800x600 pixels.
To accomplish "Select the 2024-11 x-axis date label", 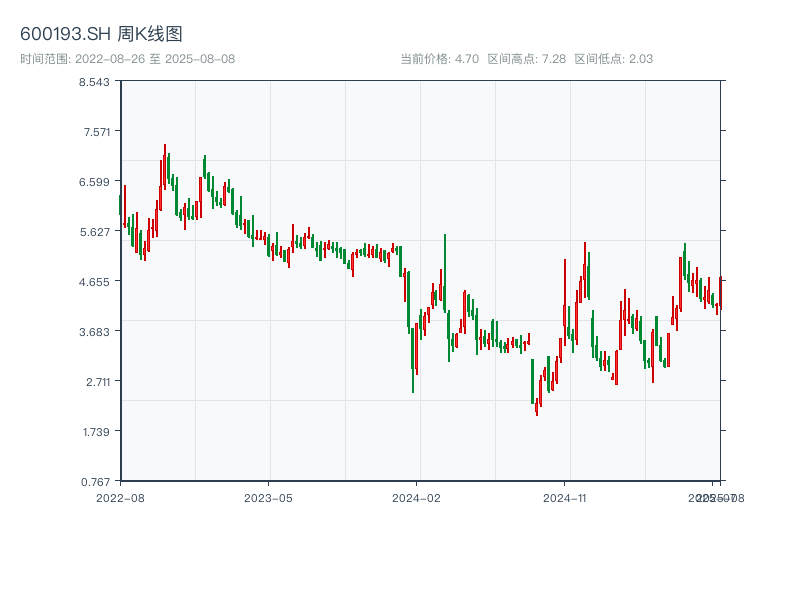I will (x=565, y=497).
